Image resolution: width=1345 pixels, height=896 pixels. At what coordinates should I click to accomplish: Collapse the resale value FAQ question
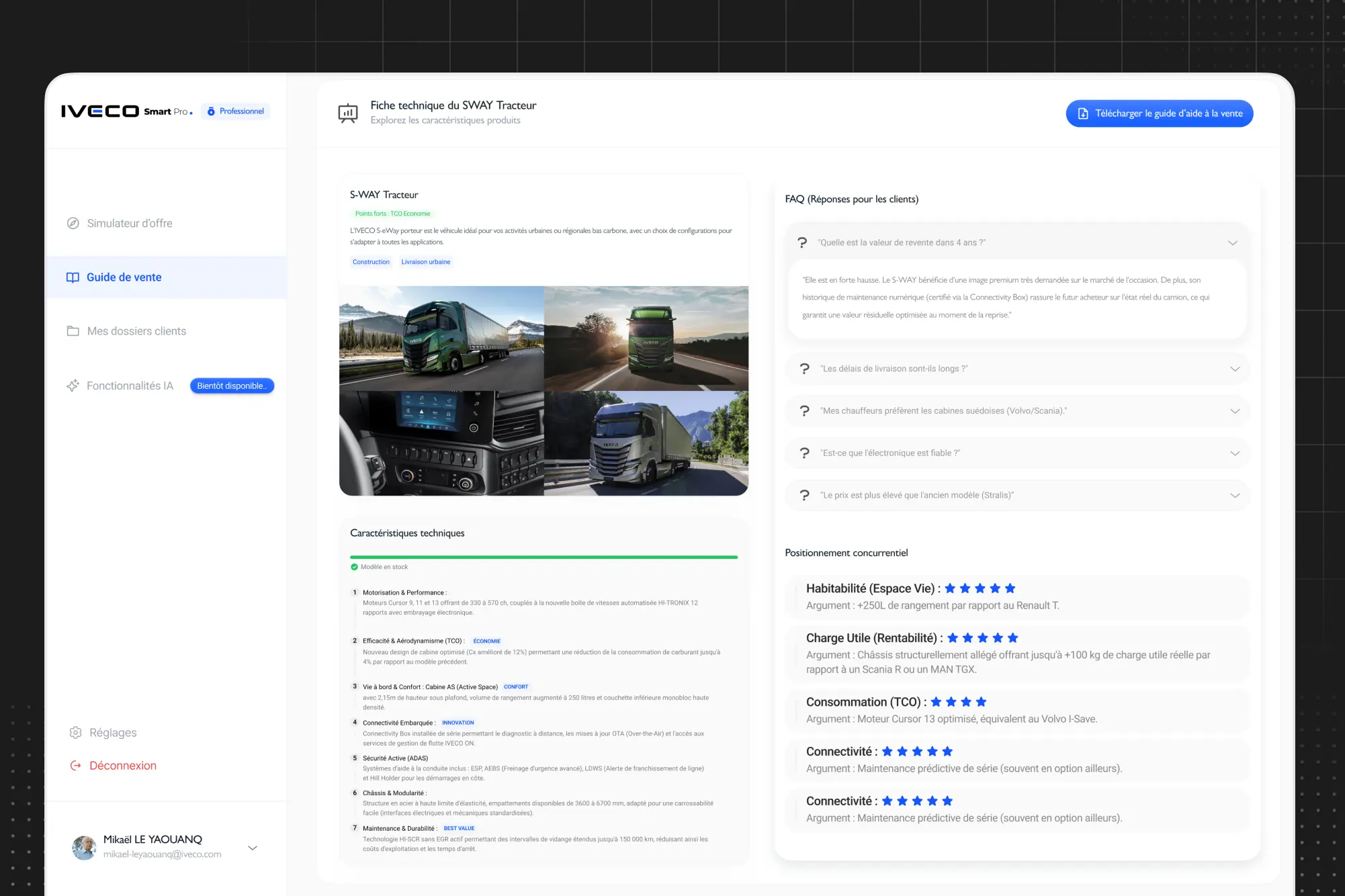click(x=1232, y=242)
